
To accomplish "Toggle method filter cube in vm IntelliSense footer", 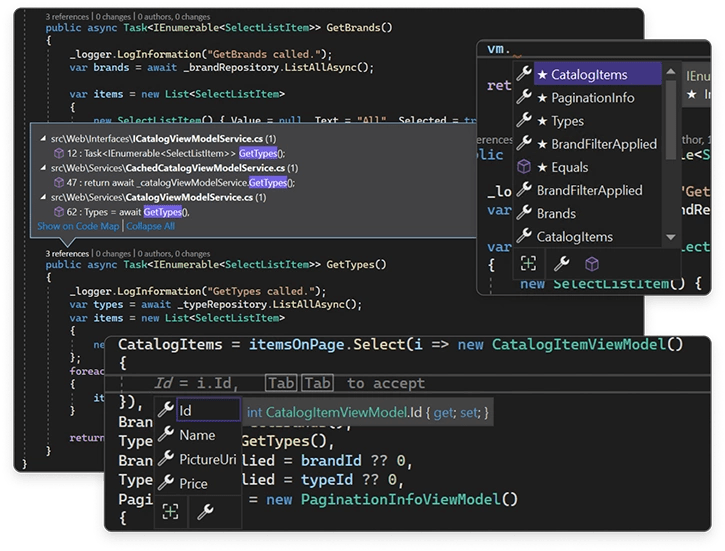I will (x=592, y=264).
